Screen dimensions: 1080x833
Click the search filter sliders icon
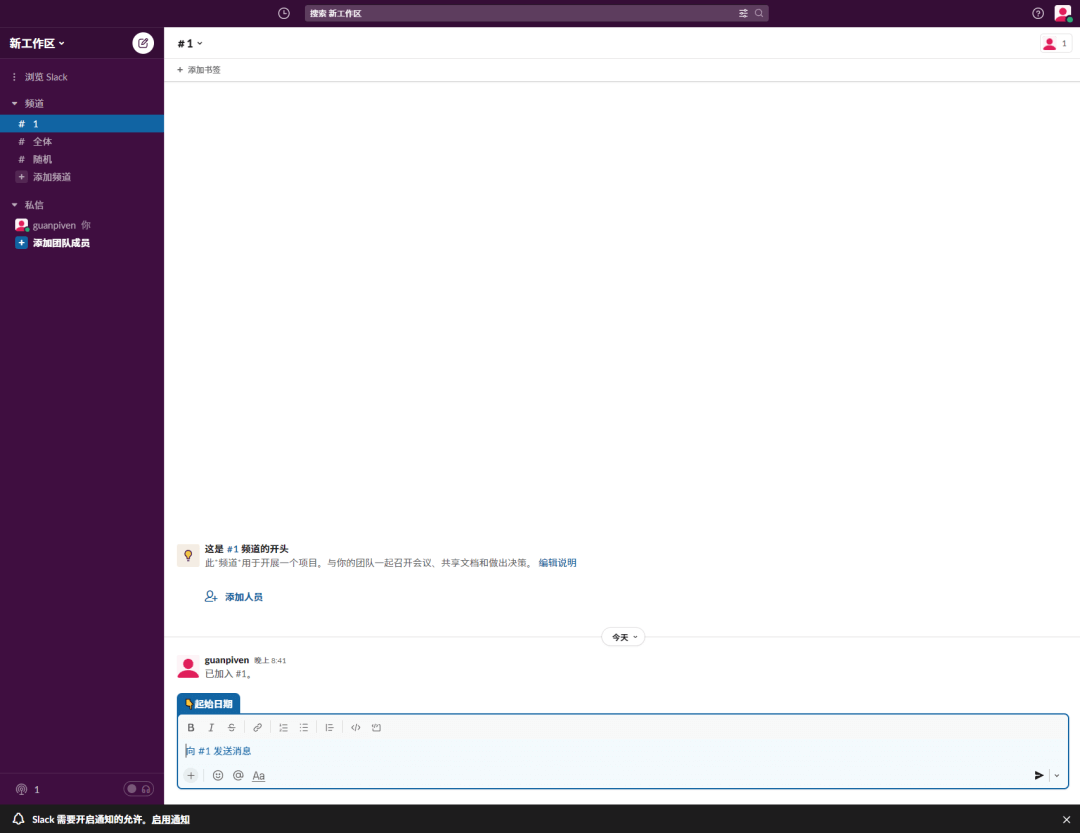pos(743,13)
